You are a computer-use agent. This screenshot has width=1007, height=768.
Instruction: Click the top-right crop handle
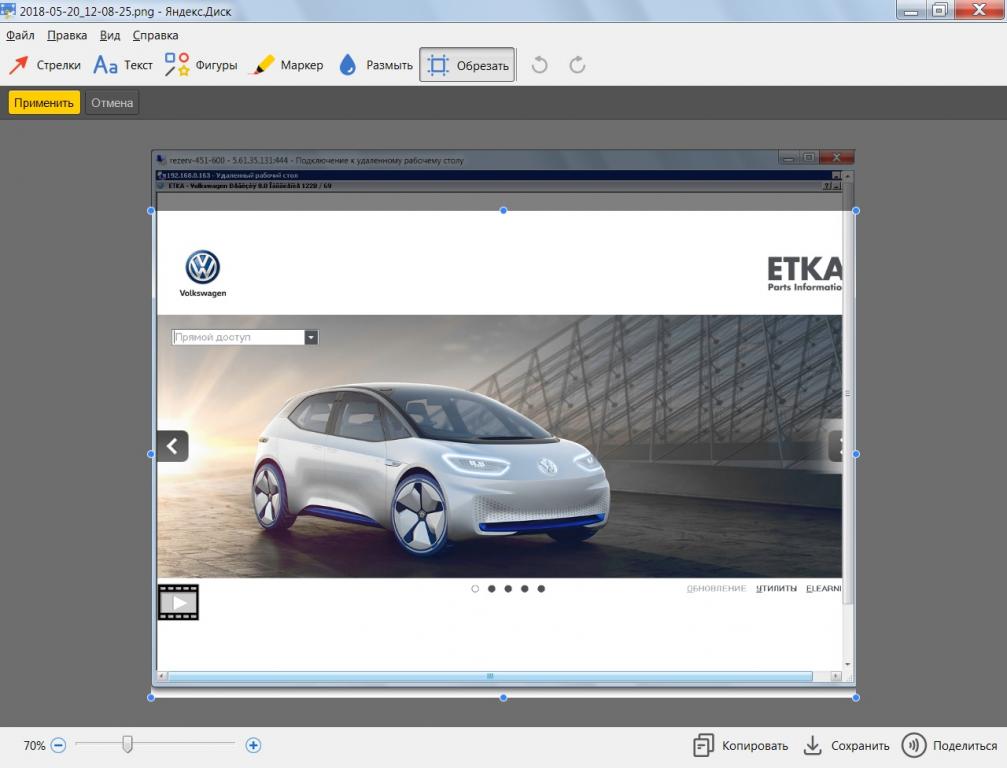coord(855,211)
